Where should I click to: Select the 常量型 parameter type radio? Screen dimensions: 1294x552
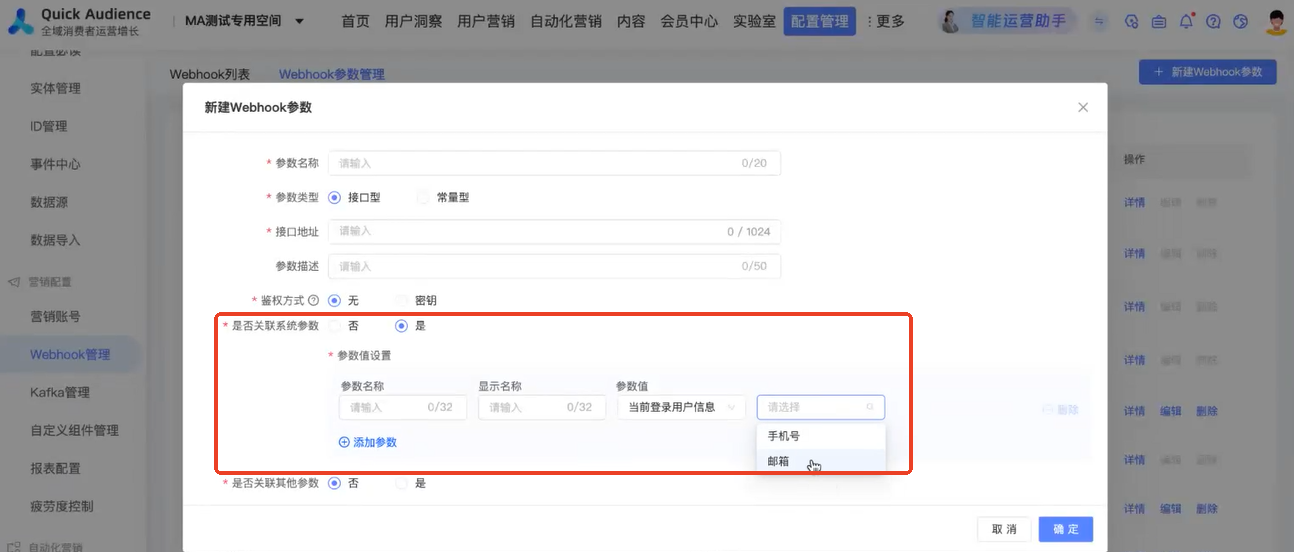click(422, 197)
